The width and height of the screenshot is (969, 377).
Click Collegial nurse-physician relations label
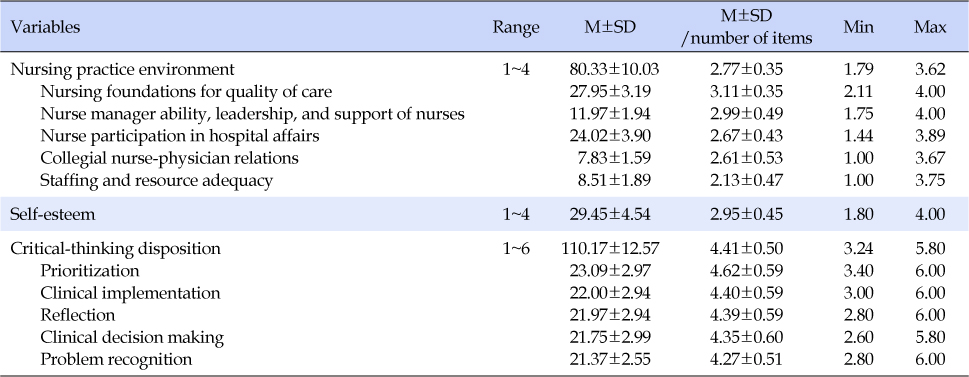point(169,158)
